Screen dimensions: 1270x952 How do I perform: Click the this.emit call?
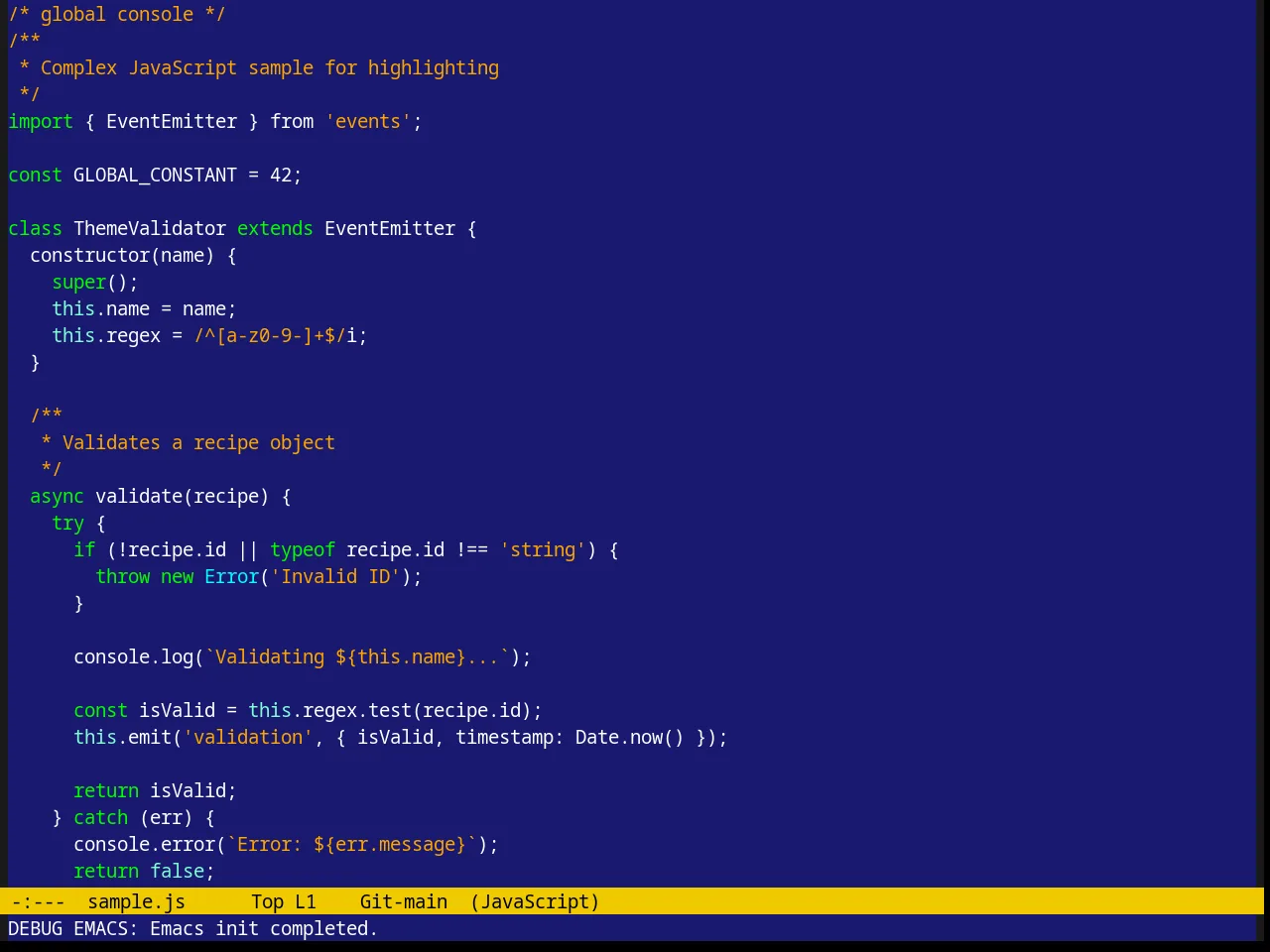(122, 737)
